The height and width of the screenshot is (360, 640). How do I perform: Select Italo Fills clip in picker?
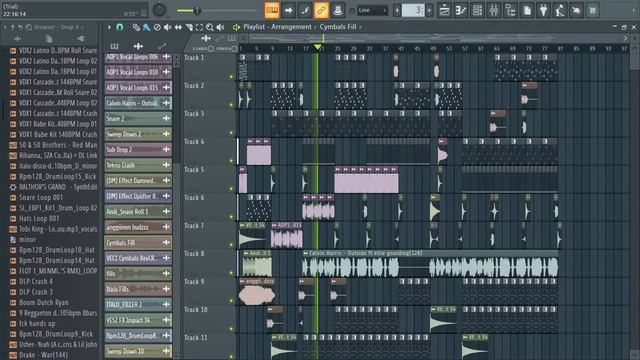click(138, 289)
